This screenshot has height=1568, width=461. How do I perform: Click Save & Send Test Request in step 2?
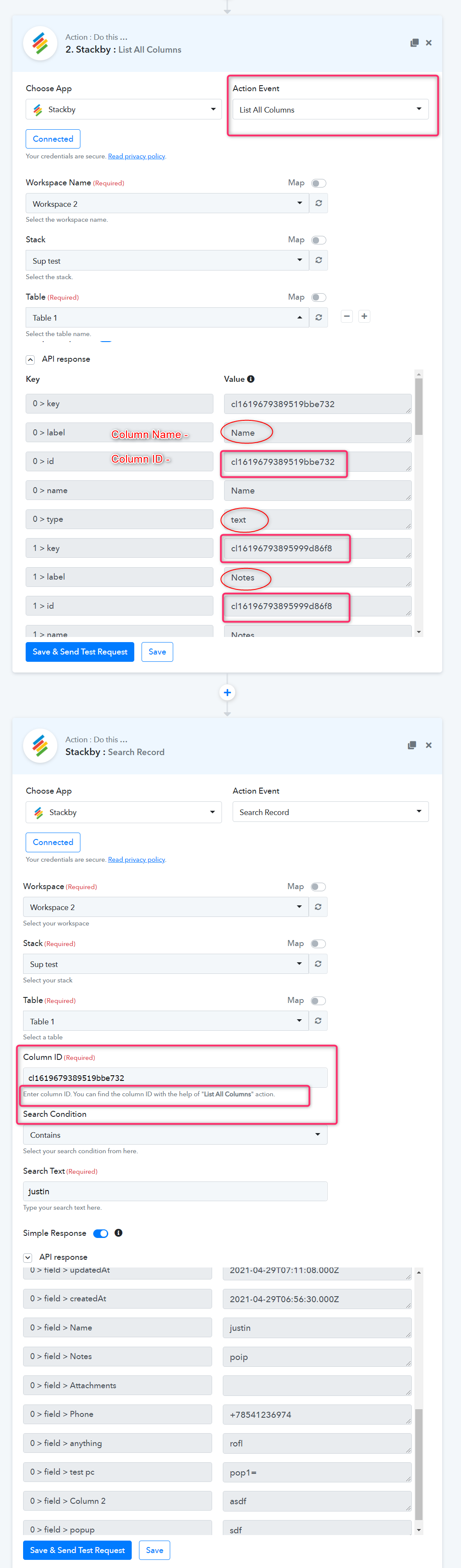tap(80, 652)
